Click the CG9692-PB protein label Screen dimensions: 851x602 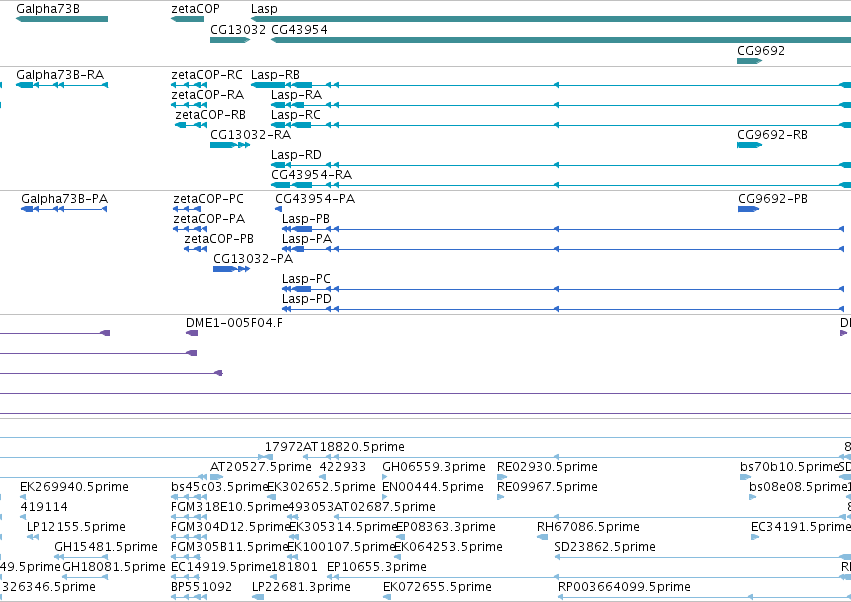pos(773,199)
